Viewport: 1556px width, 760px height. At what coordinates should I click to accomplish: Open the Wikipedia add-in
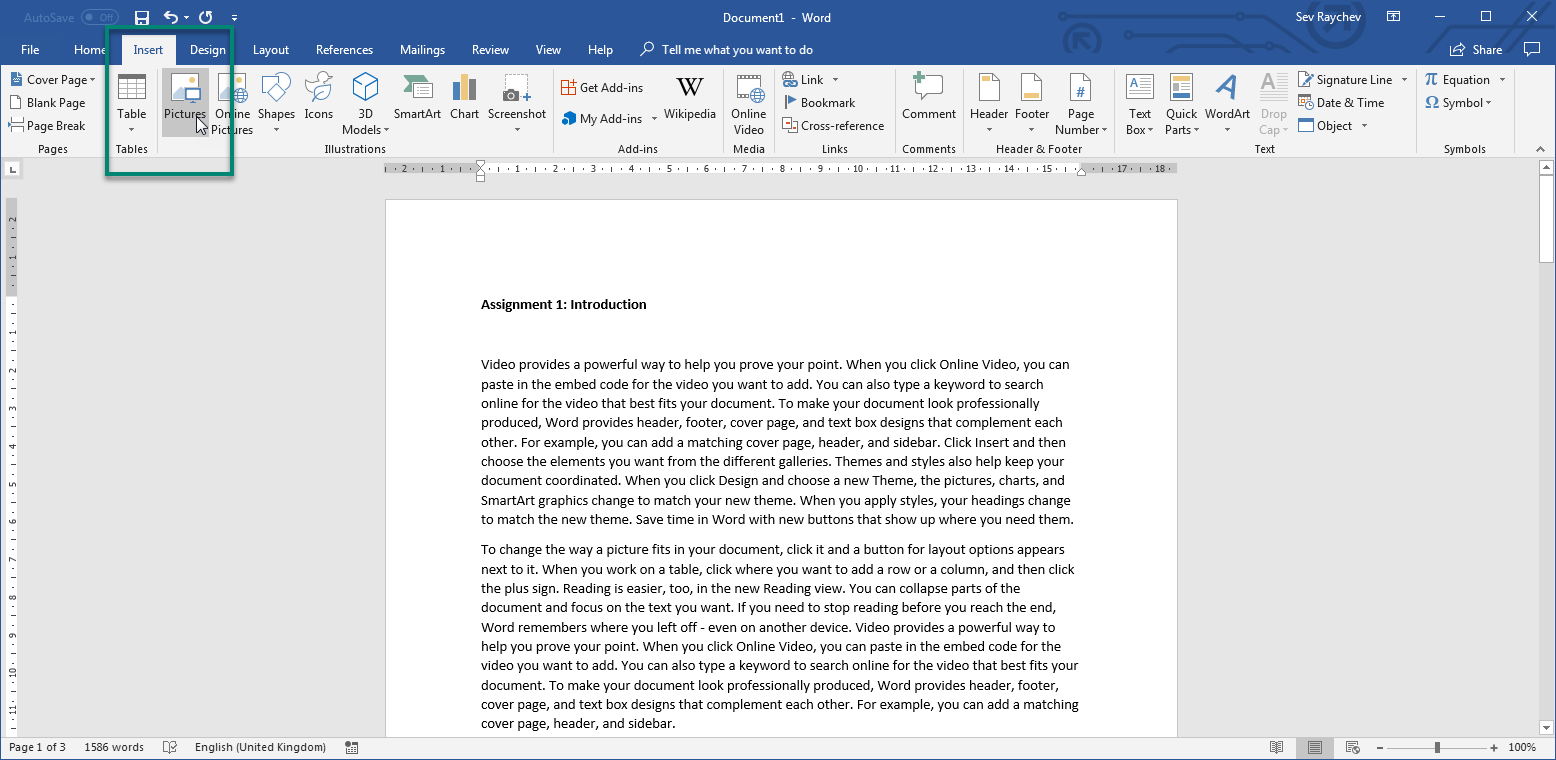tap(690, 97)
